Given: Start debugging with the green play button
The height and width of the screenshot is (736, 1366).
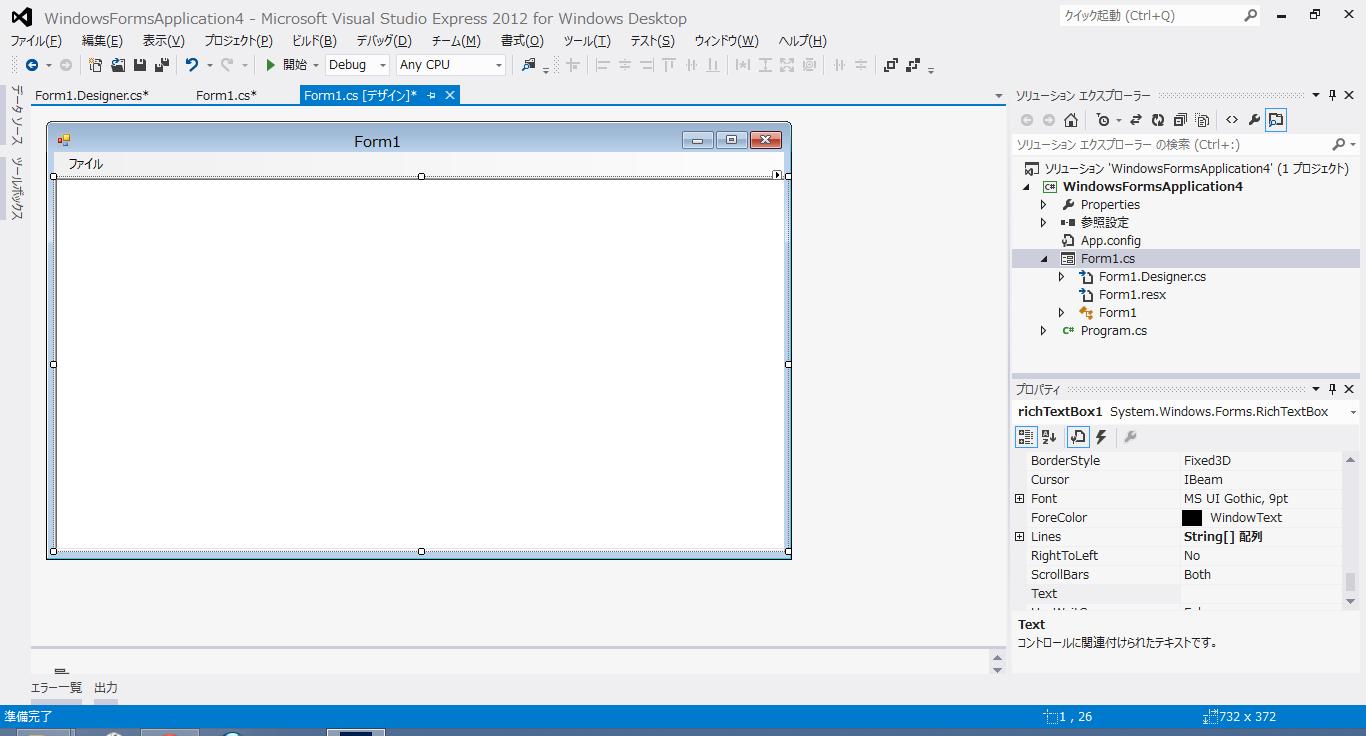Looking at the screenshot, I should (x=270, y=65).
